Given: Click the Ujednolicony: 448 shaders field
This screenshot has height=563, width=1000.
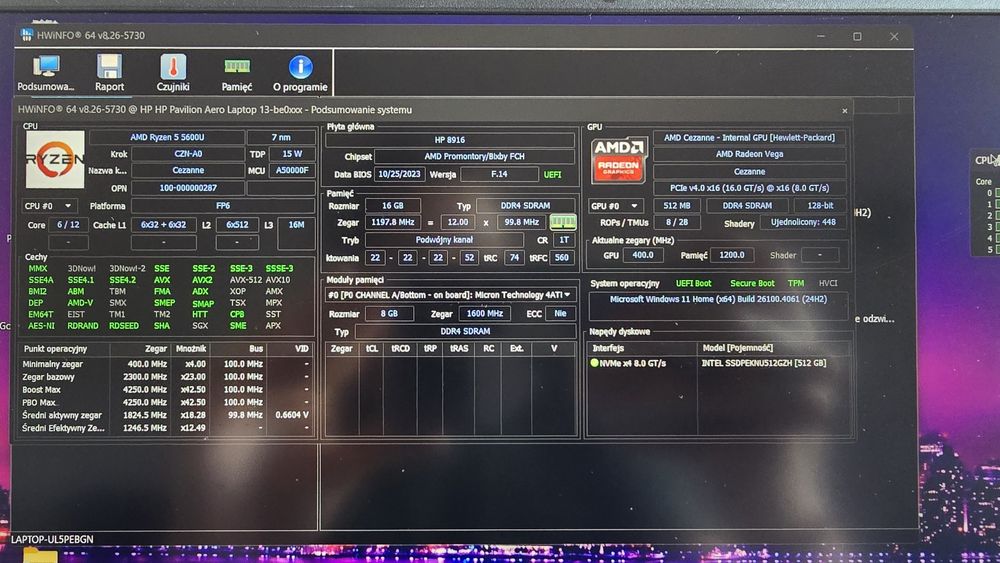Looking at the screenshot, I should coord(803,223).
